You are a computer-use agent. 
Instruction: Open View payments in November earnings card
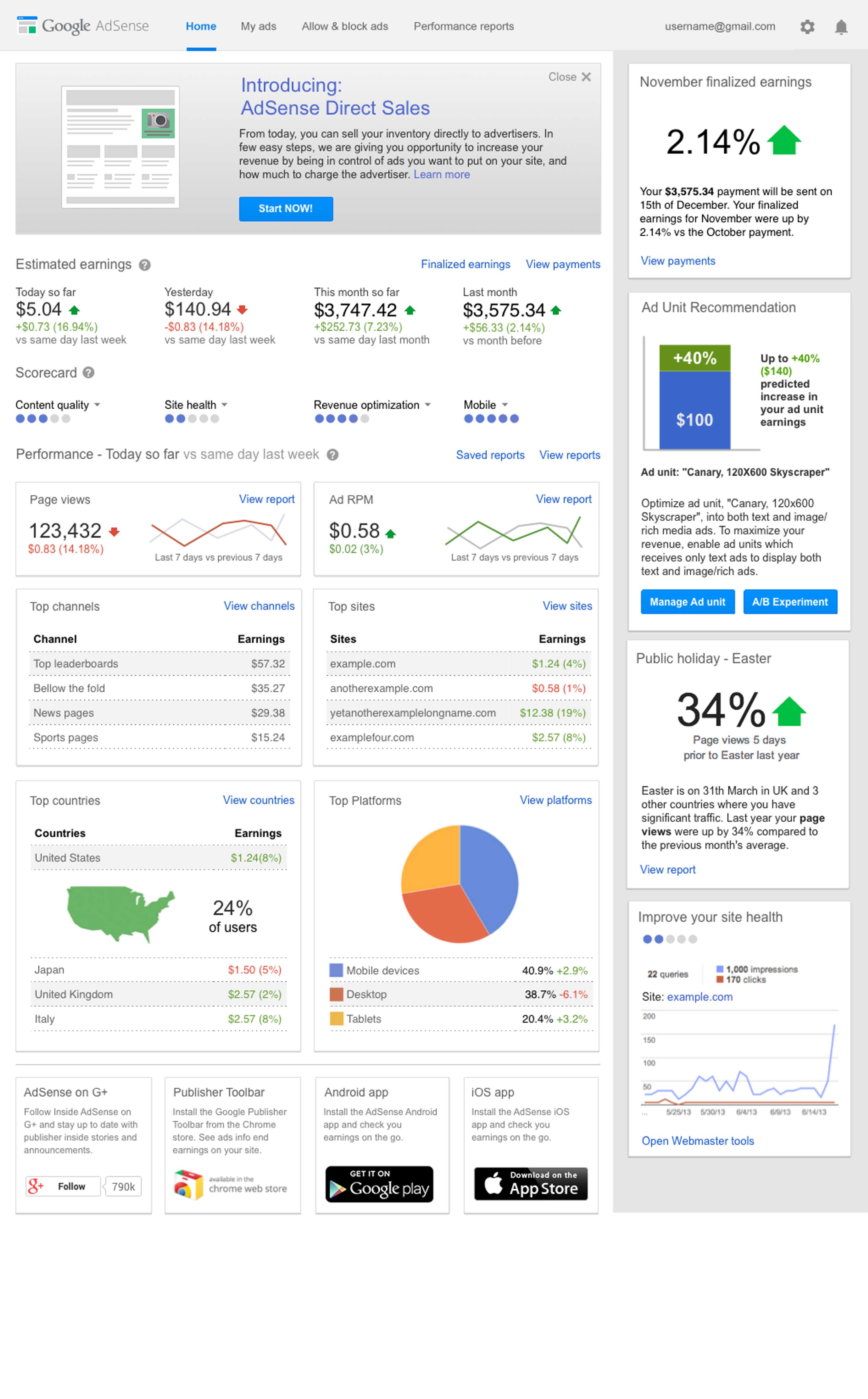click(678, 261)
